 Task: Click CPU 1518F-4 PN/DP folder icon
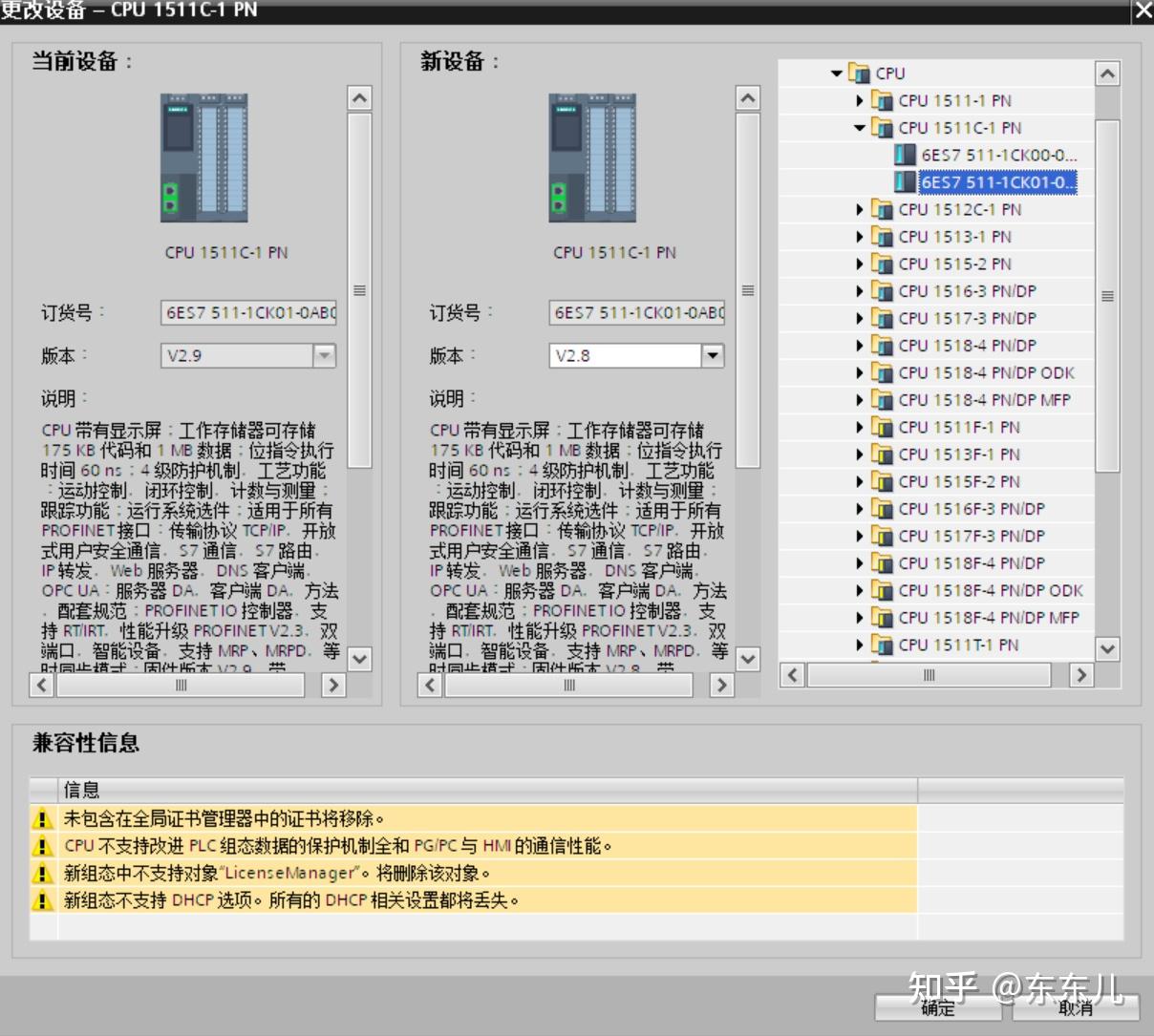click(882, 563)
